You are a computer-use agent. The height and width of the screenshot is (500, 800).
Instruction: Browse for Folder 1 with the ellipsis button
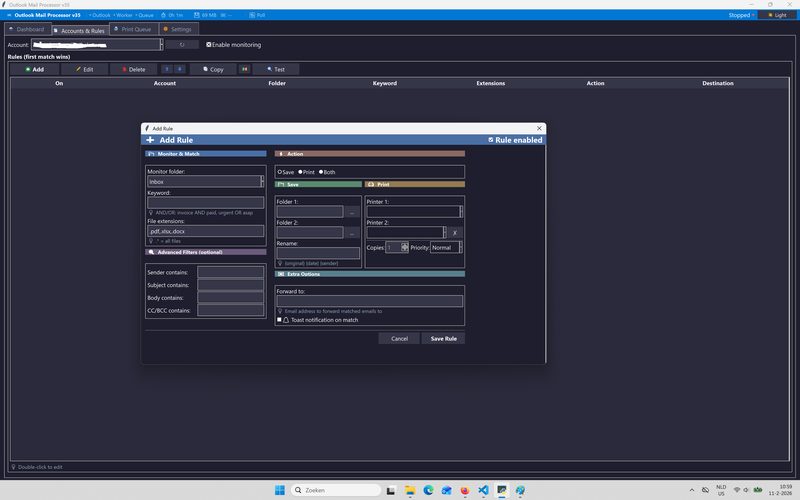pos(352,212)
